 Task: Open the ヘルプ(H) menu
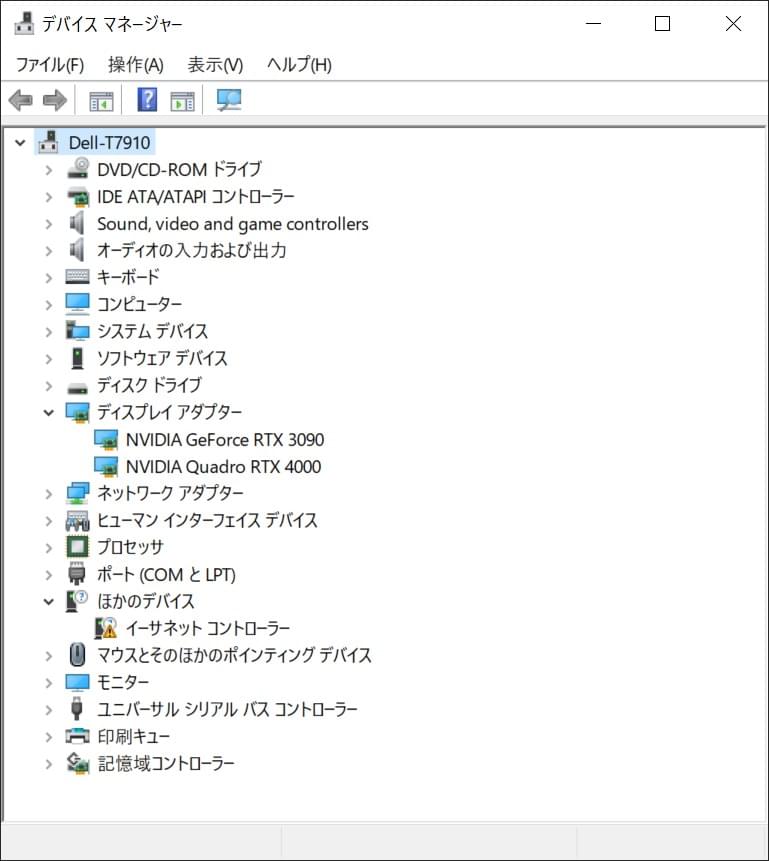pyautogui.click(x=299, y=65)
